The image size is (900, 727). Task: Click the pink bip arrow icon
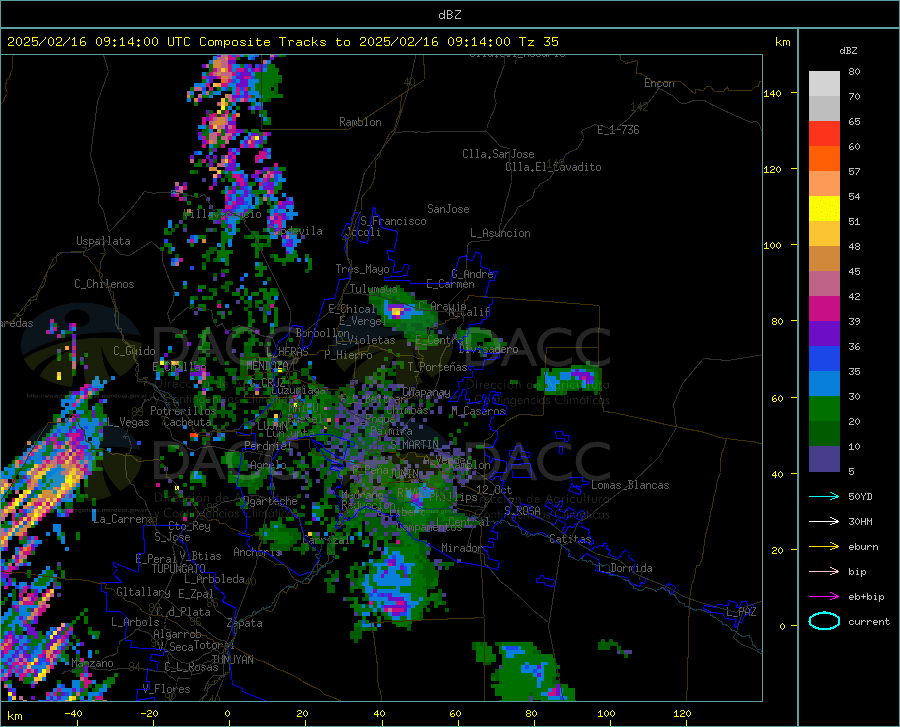(824, 572)
